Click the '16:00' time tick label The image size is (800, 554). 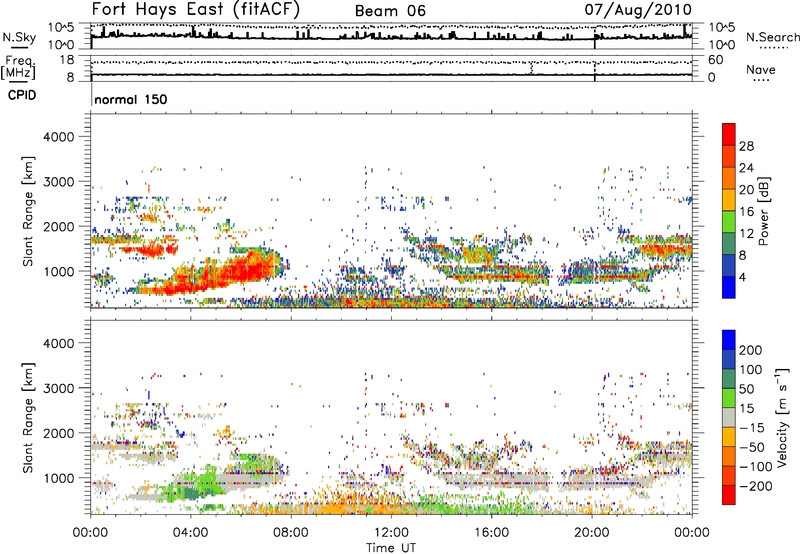tap(491, 533)
